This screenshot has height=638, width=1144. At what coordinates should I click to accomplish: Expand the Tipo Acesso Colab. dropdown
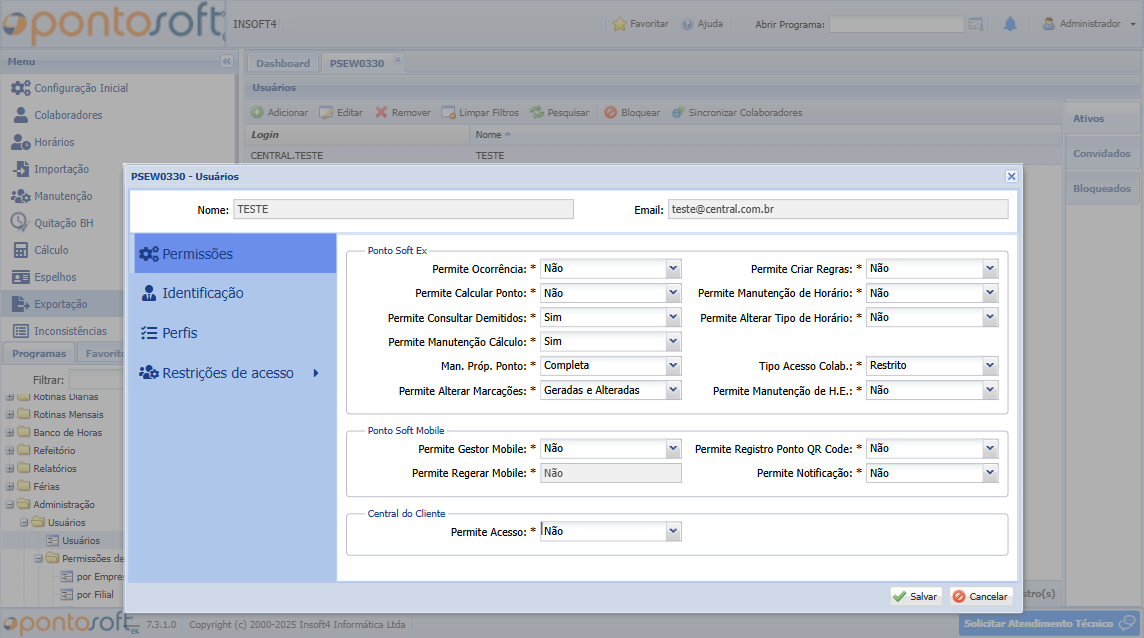(x=989, y=366)
